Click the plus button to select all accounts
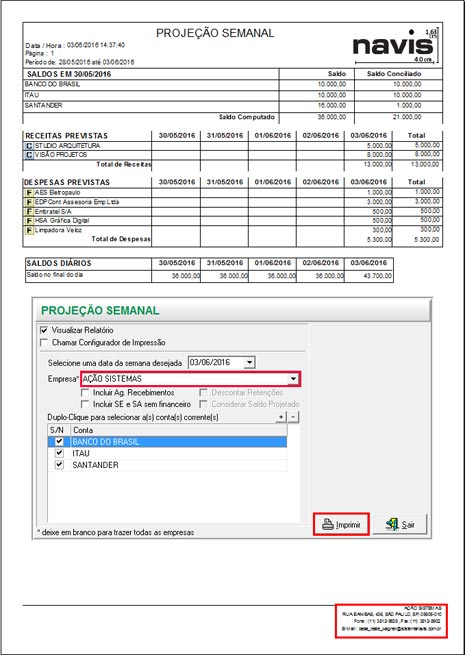 coord(281,417)
